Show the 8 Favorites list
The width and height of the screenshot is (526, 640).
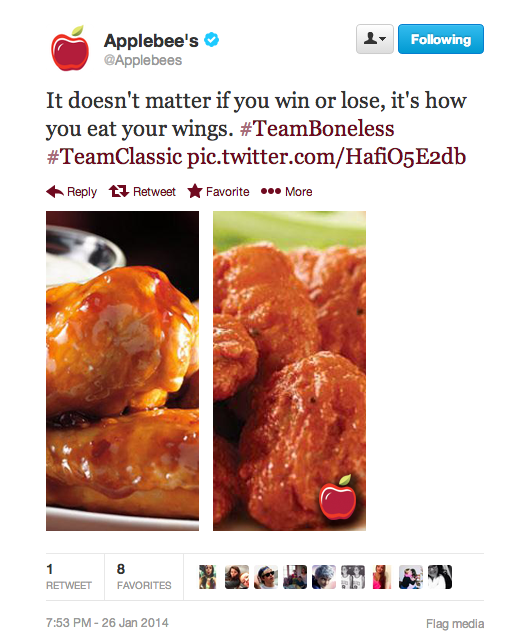(144, 577)
